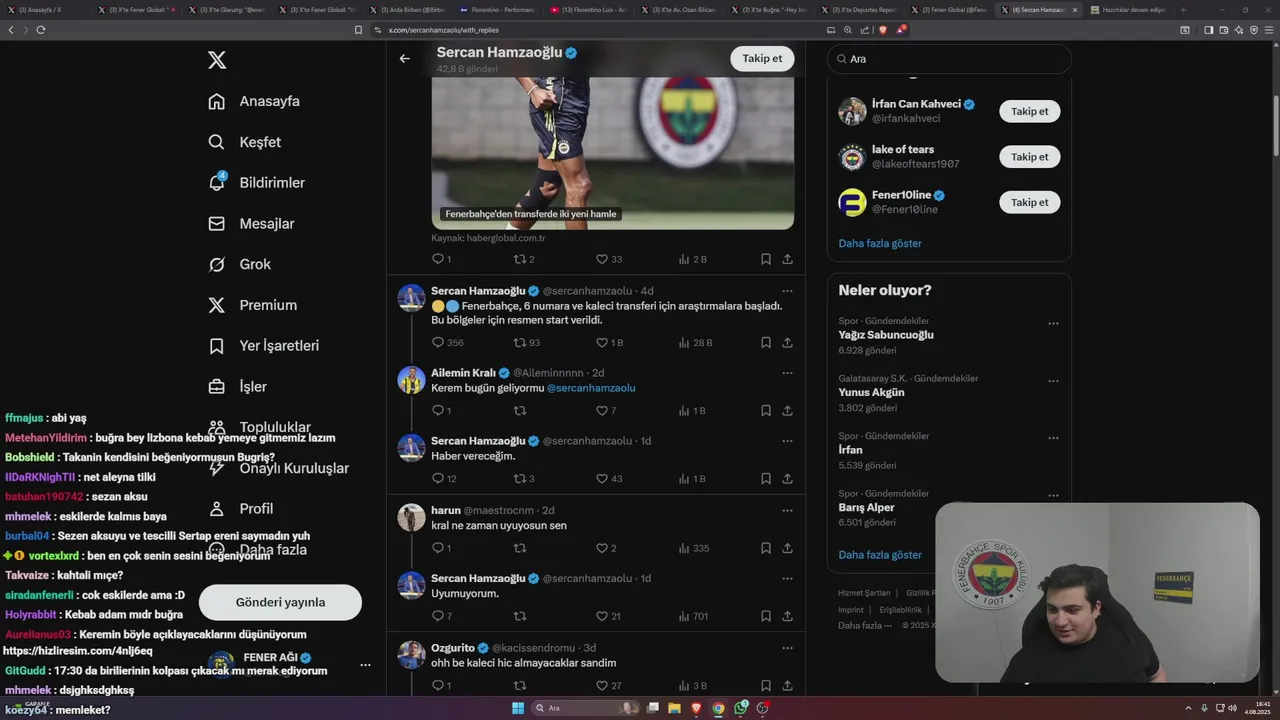
Task: Share the Haber vereceğim tweet
Action: (x=787, y=478)
